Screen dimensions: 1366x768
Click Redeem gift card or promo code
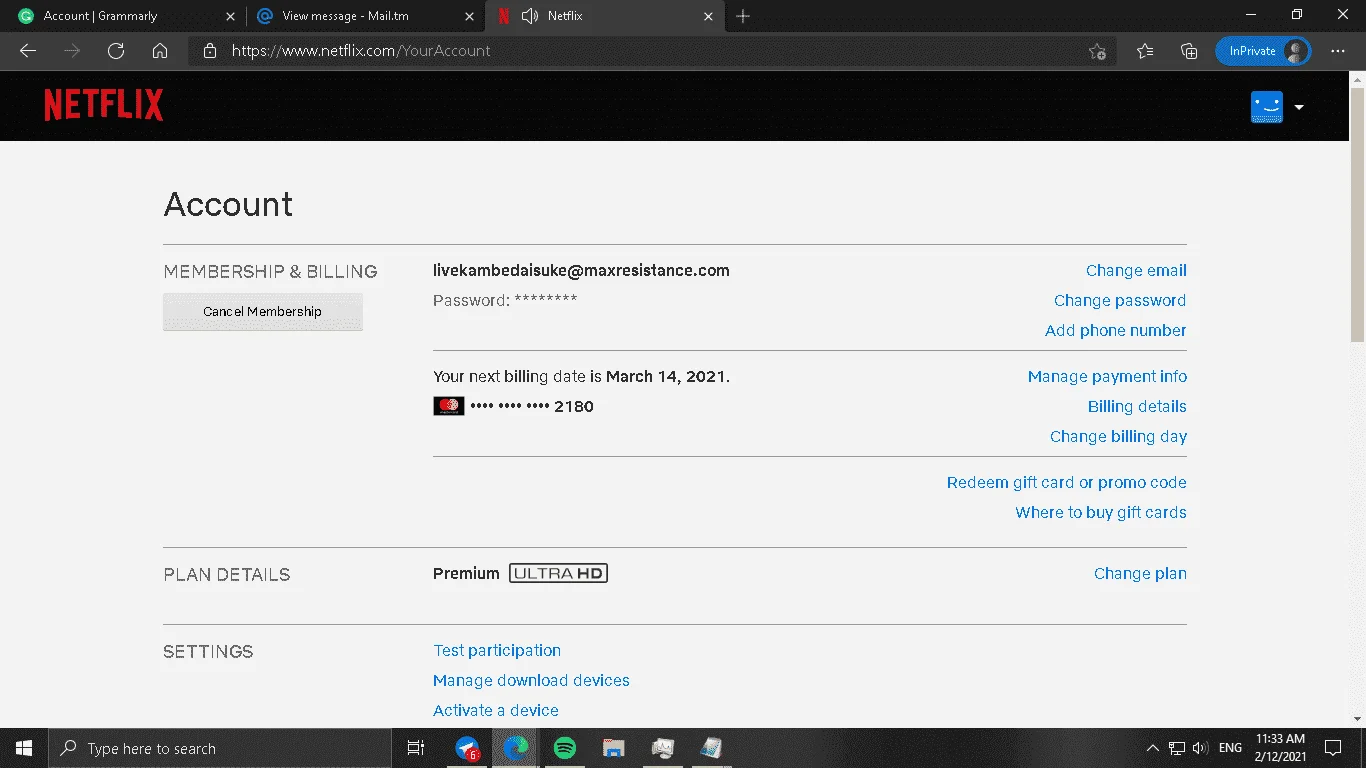pos(1067,483)
